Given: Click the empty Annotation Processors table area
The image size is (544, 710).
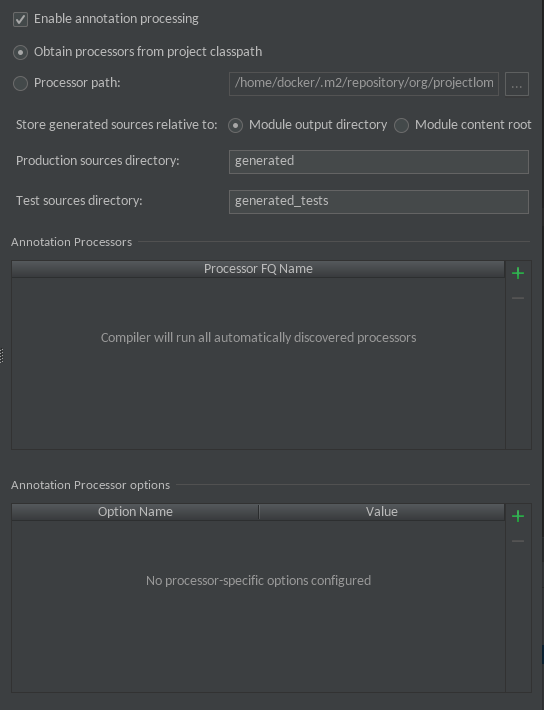Looking at the screenshot, I should tap(258, 363).
